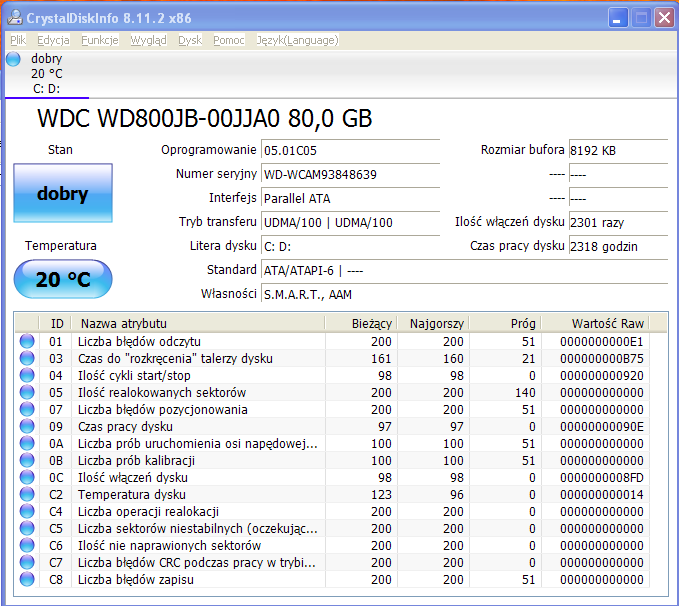The height and width of the screenshot is (606, 679).
Task: Click the firmware field 05.01C05
Action: pos(350,151)
